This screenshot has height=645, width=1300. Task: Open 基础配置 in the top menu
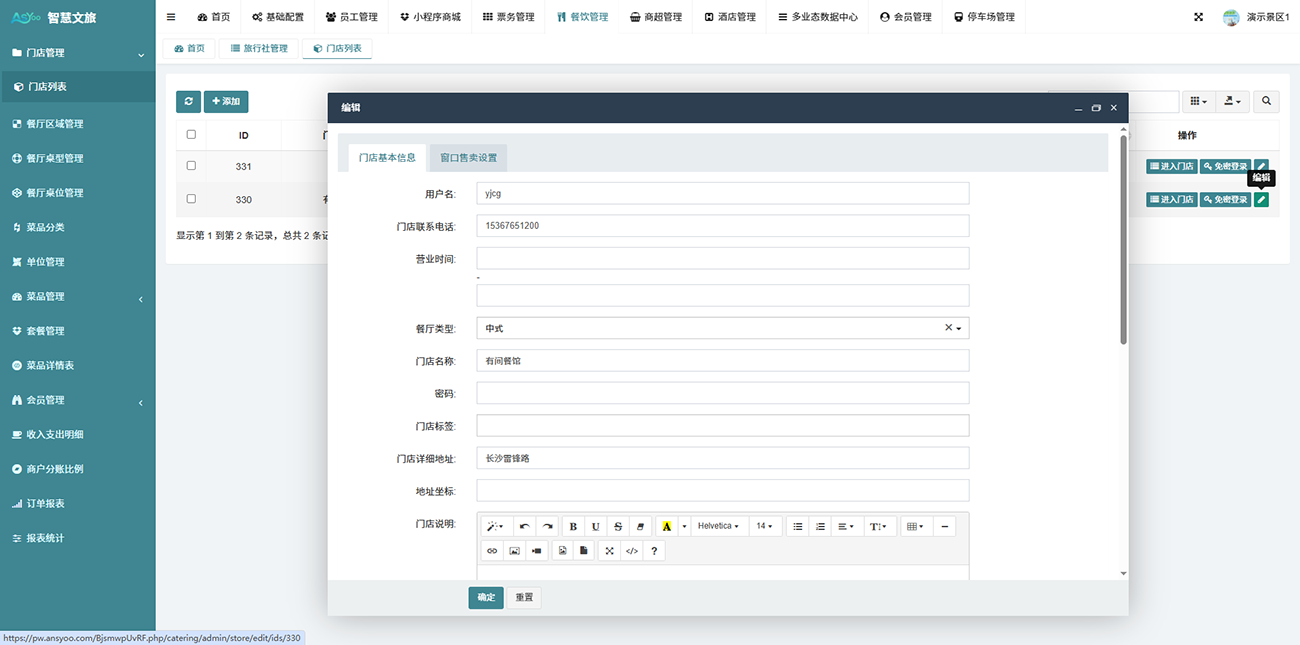277,17
